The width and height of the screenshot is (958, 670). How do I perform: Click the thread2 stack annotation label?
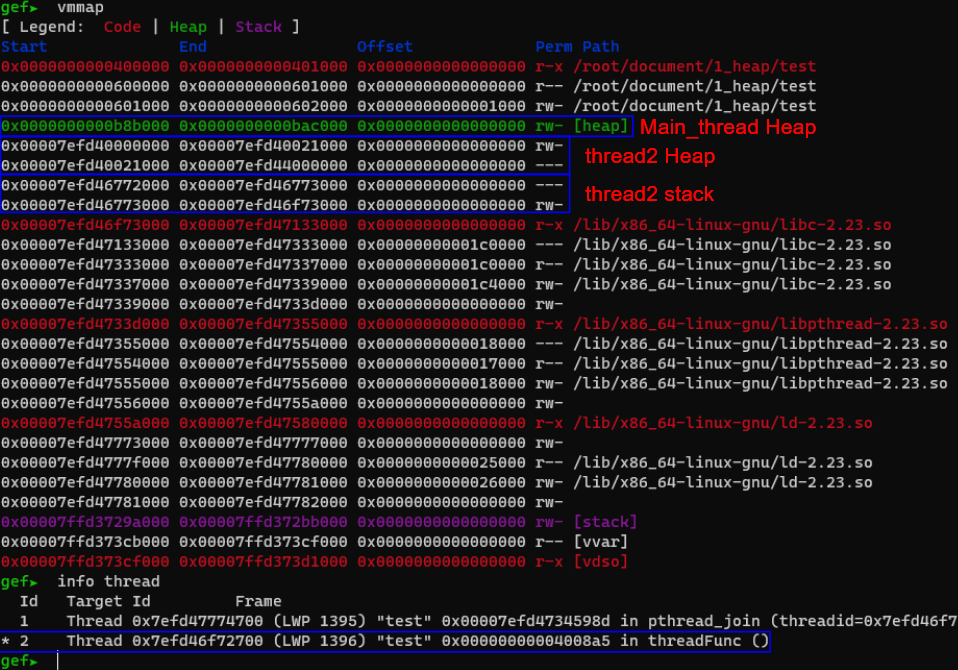pyautogui.click(x=650, y=193)
